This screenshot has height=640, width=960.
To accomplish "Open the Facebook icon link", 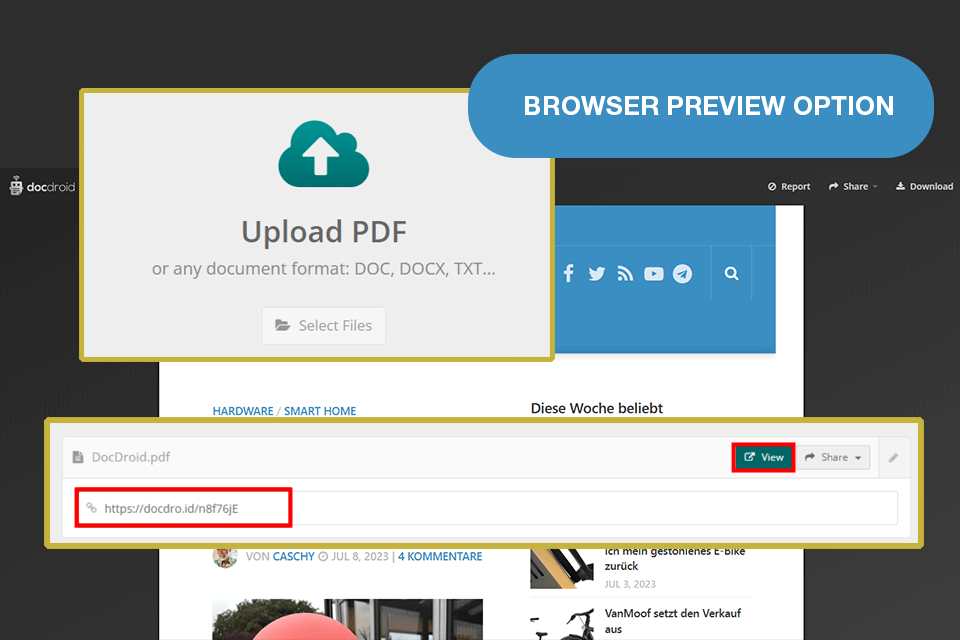I will 568,273.
